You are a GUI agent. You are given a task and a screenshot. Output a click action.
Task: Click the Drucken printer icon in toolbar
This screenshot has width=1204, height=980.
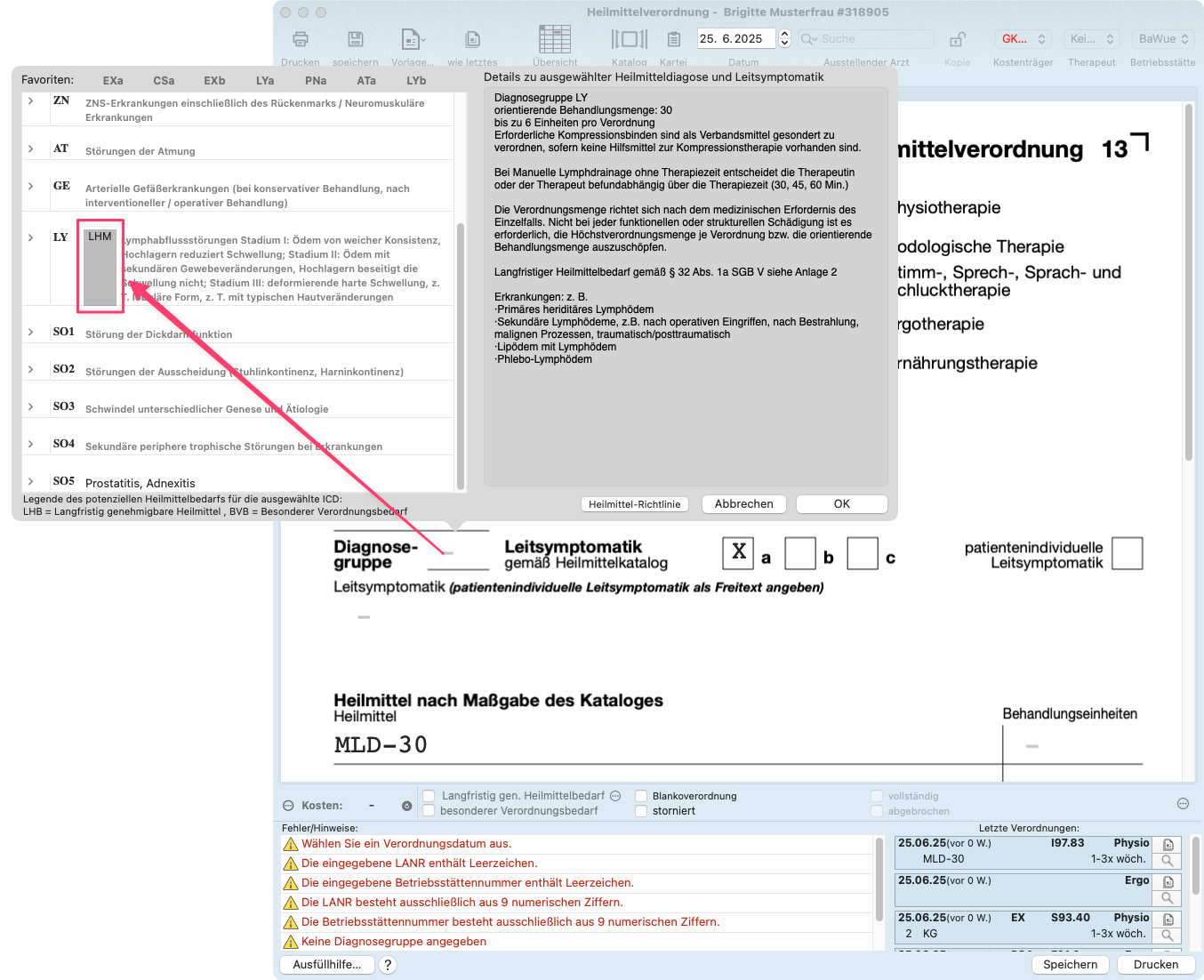(301, 39)
